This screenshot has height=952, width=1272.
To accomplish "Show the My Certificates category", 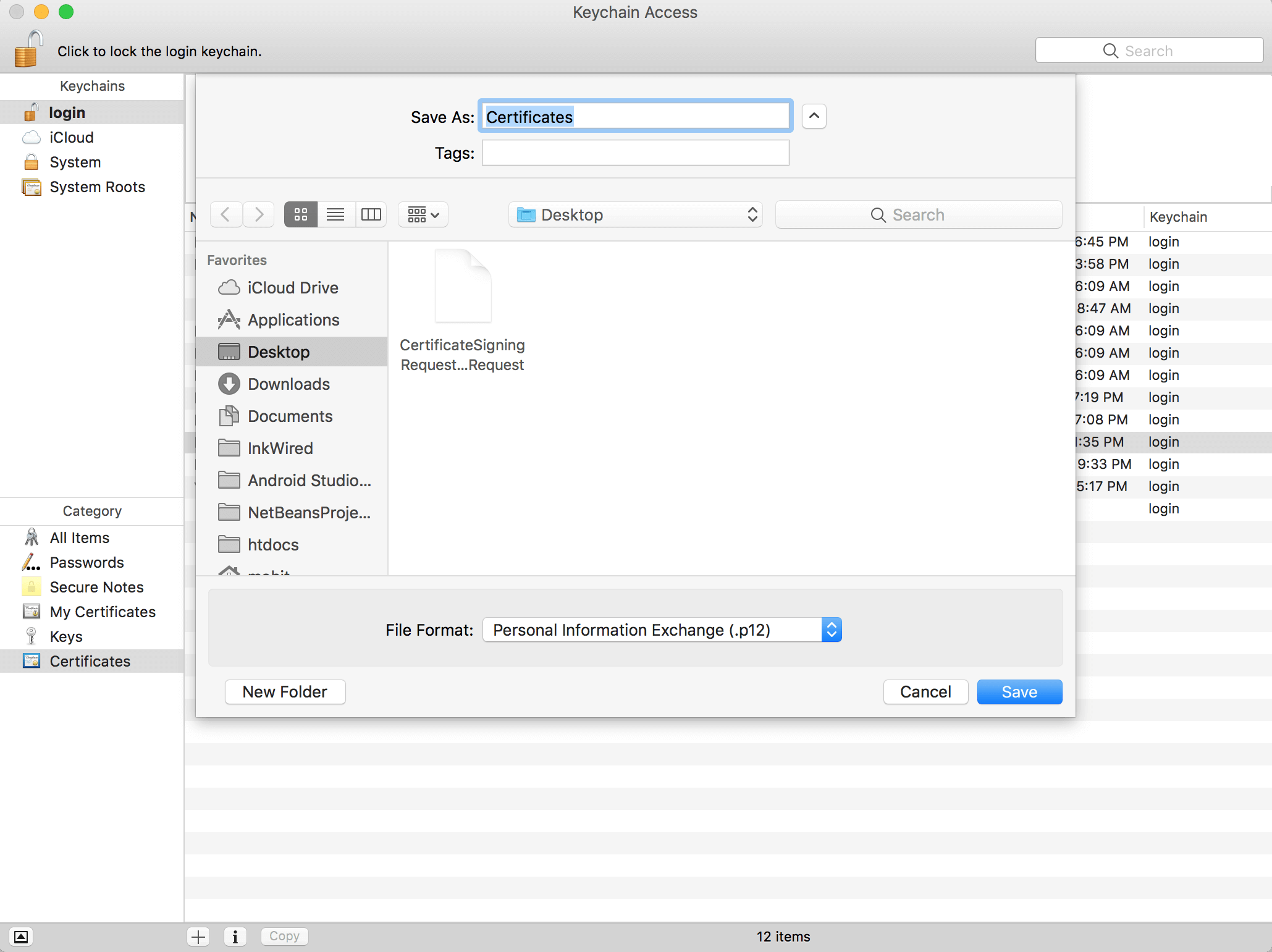I will pos(103,612).
